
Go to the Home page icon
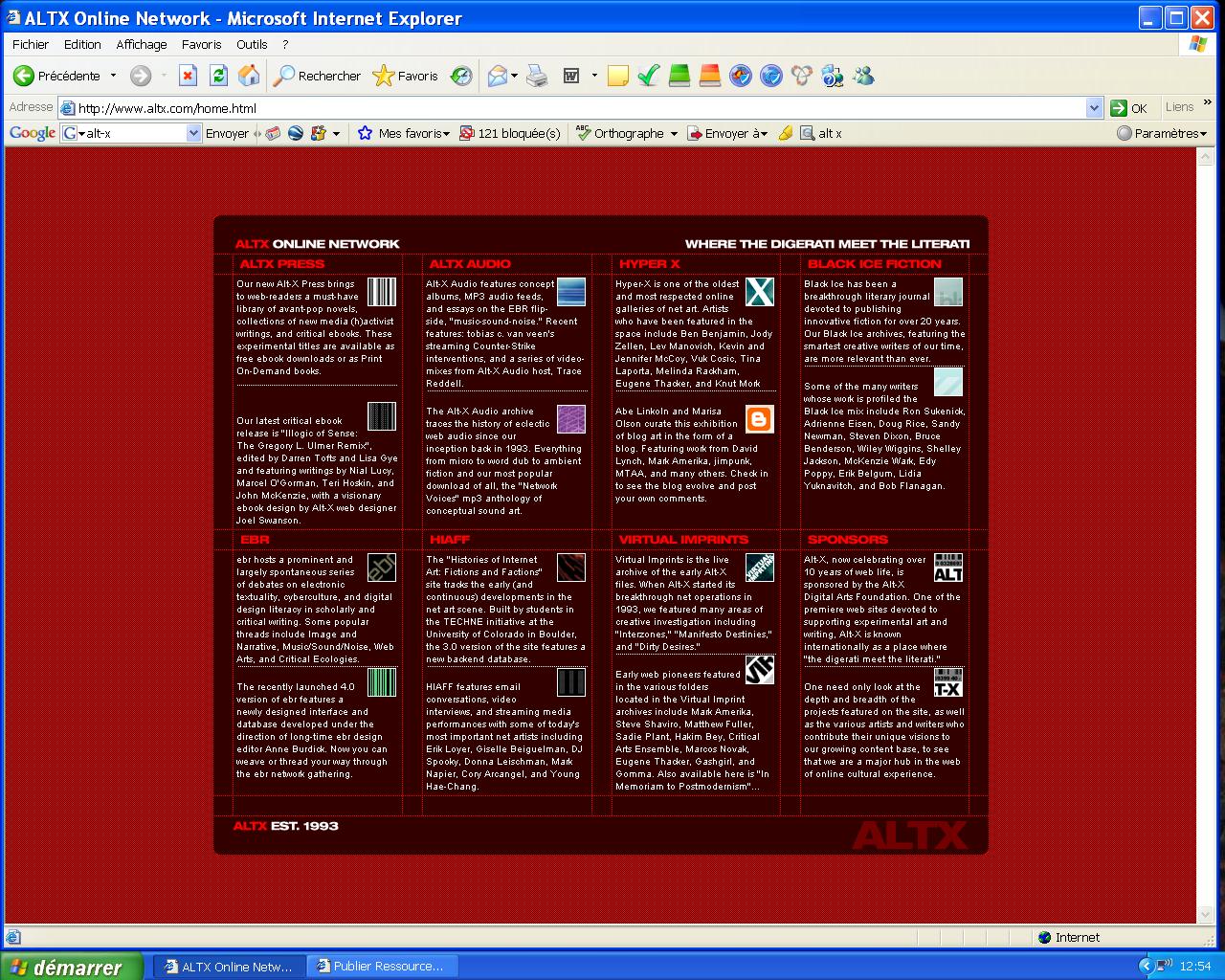(x=249, y=76)
